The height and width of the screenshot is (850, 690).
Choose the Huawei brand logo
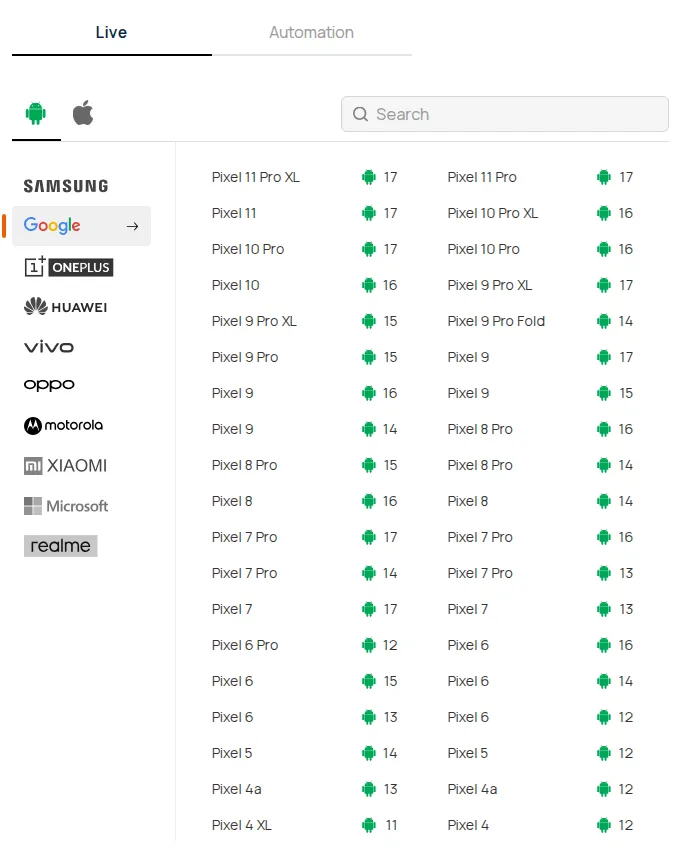66,307
